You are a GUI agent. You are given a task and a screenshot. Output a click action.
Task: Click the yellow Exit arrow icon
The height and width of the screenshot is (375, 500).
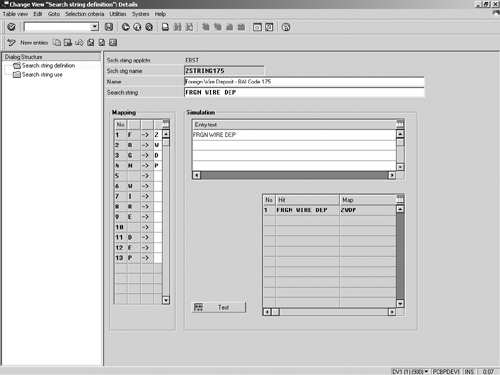point(137,27)
